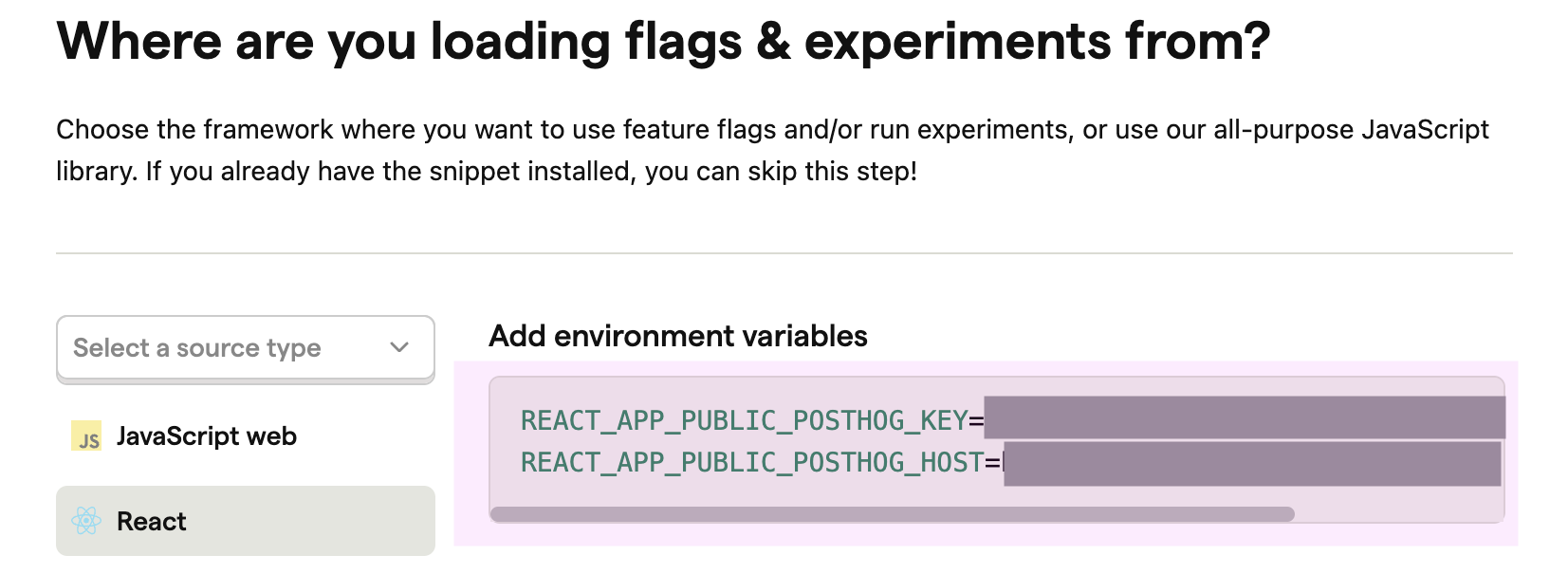Click the React atom icon

coord(86,521)
